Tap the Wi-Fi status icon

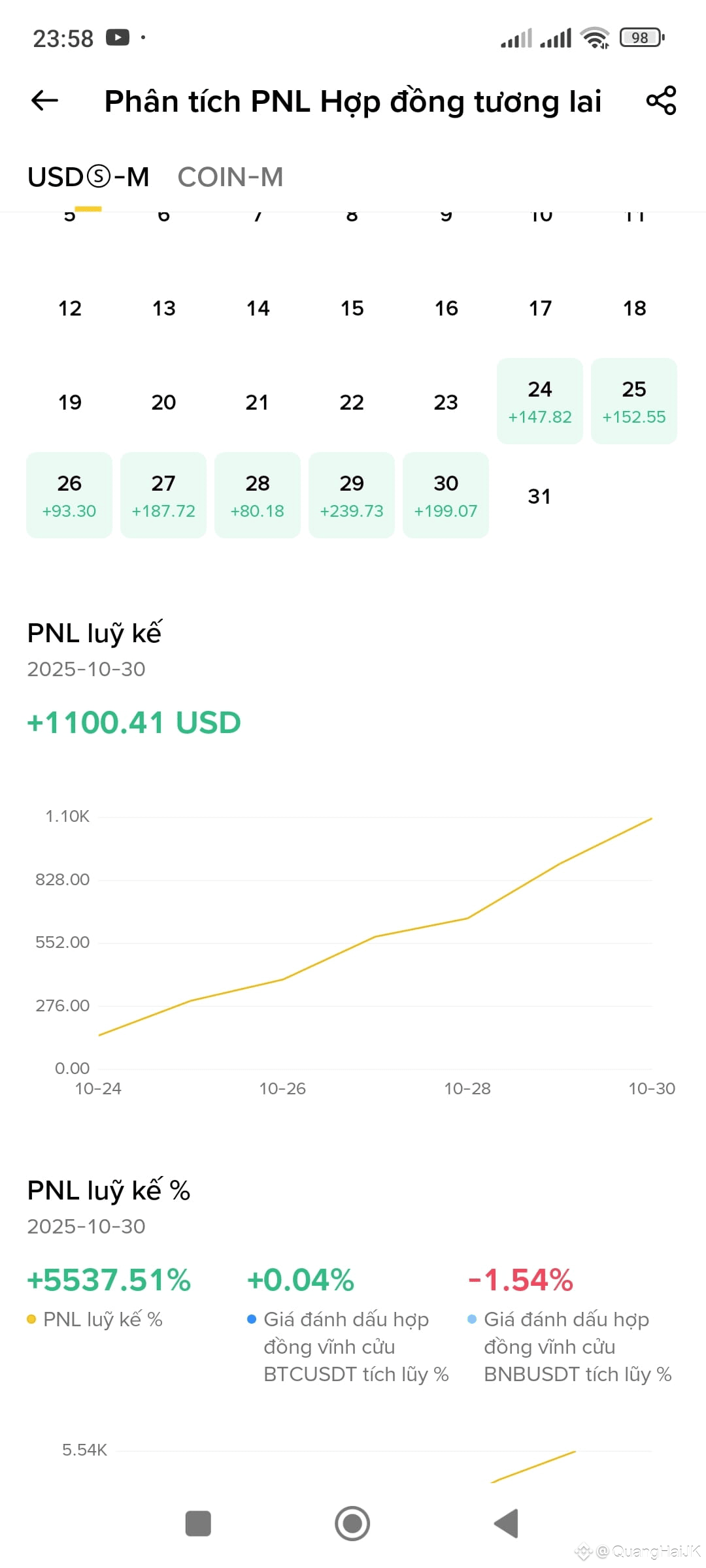595,38
